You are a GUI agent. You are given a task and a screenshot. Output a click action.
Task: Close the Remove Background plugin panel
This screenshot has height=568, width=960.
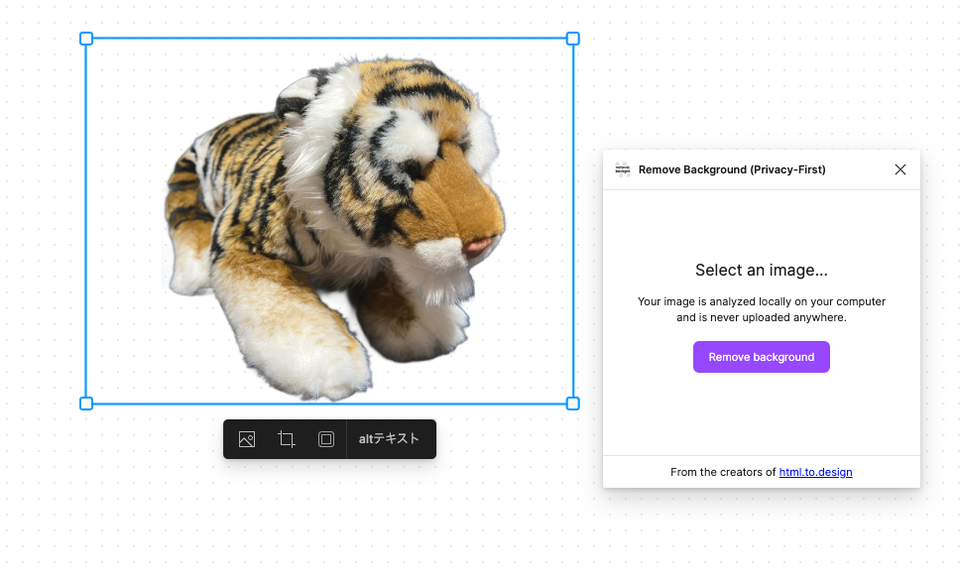pos(900,170)
